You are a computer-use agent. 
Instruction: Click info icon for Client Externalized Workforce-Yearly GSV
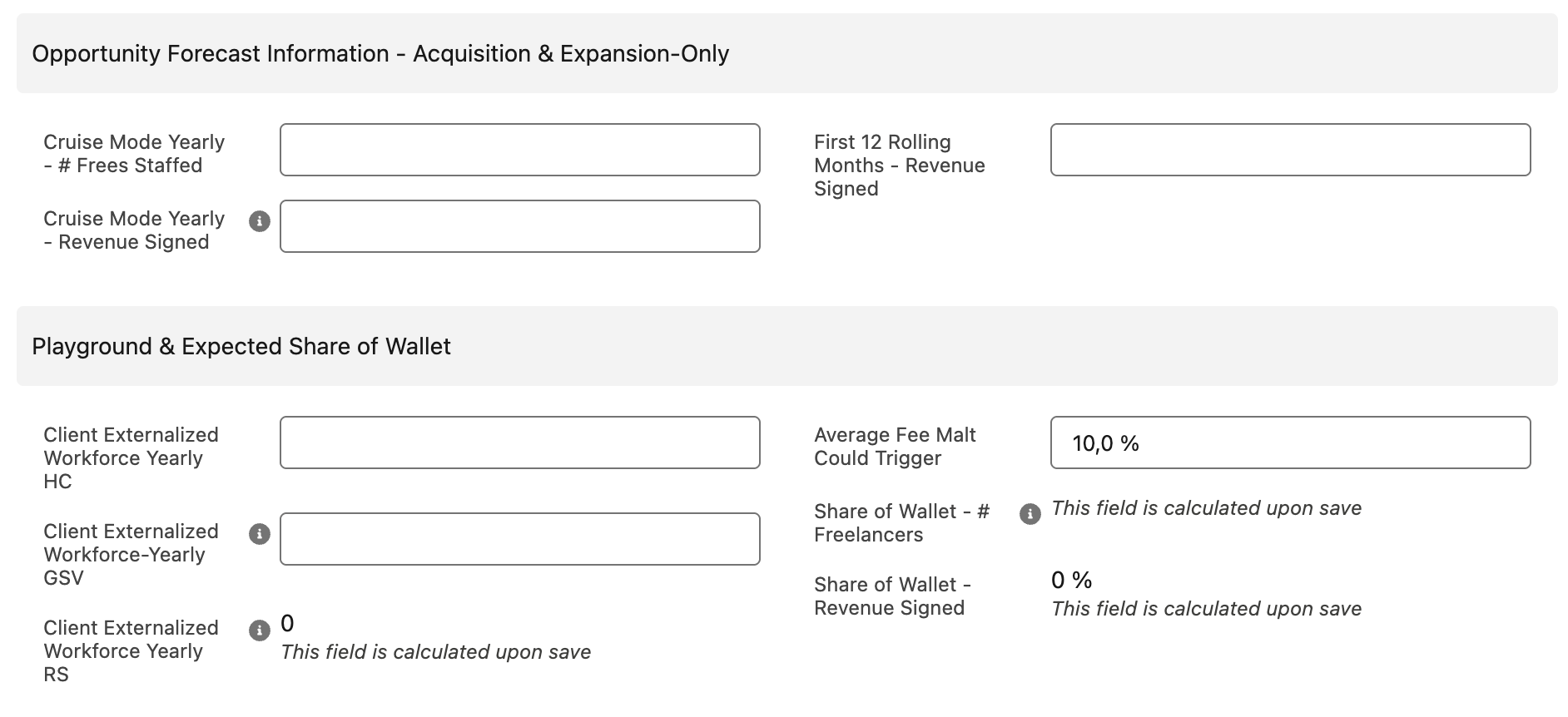pos(260,534)
